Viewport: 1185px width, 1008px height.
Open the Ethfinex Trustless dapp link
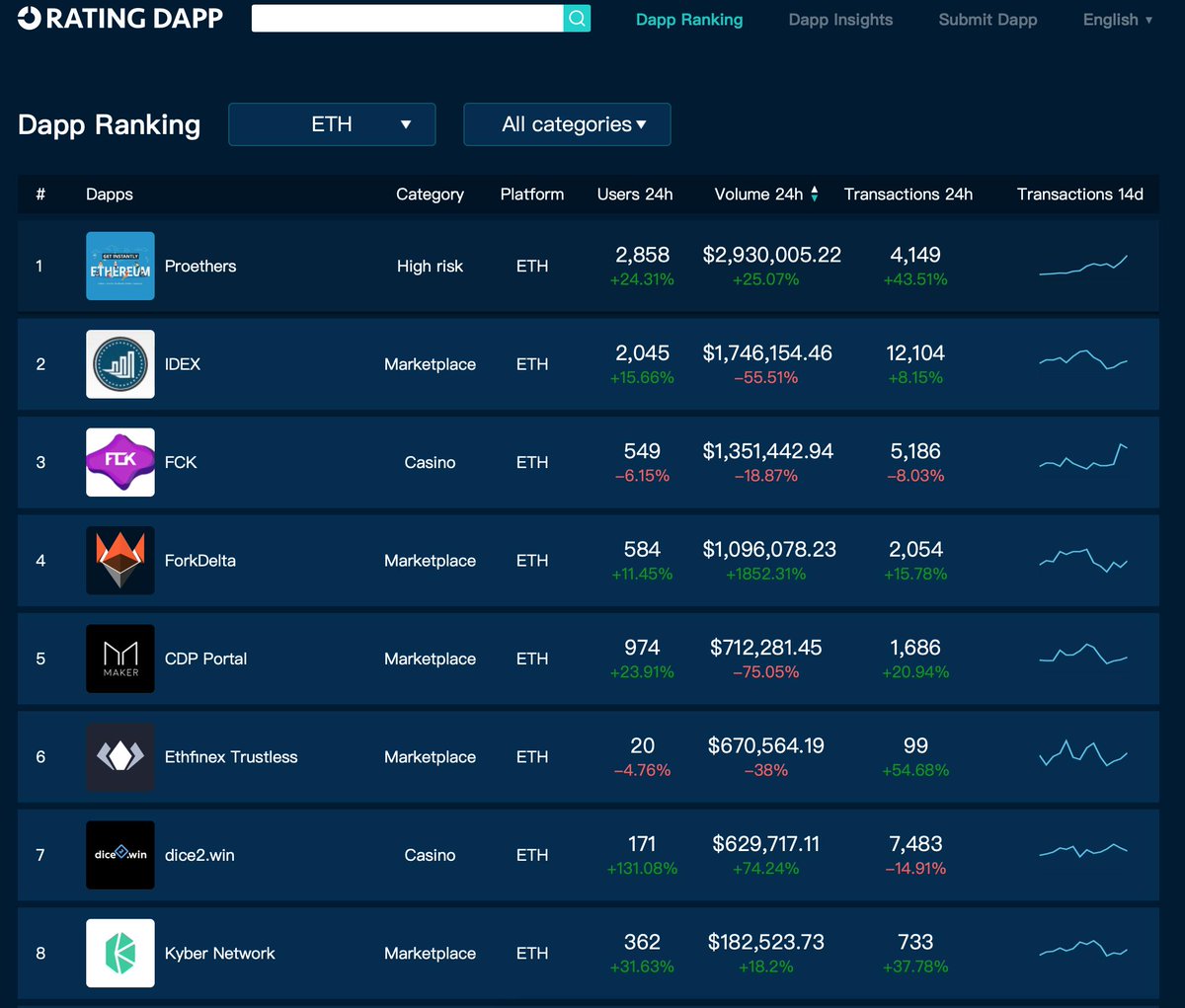231,756
